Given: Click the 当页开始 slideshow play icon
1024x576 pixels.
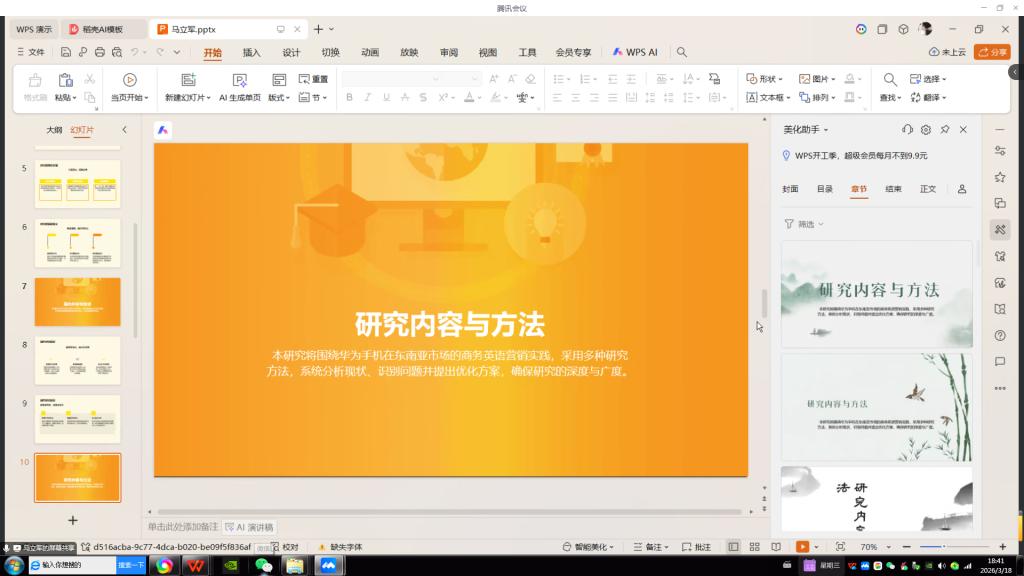Looking at the screenshot, I should click(x=129, y=80).
